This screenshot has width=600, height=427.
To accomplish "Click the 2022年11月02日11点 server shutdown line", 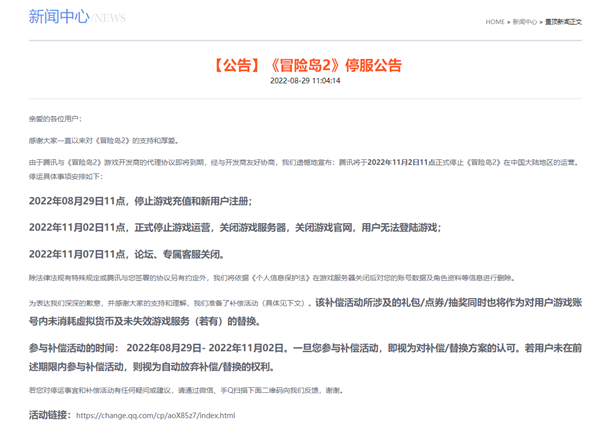I will [x=235, y=228].
